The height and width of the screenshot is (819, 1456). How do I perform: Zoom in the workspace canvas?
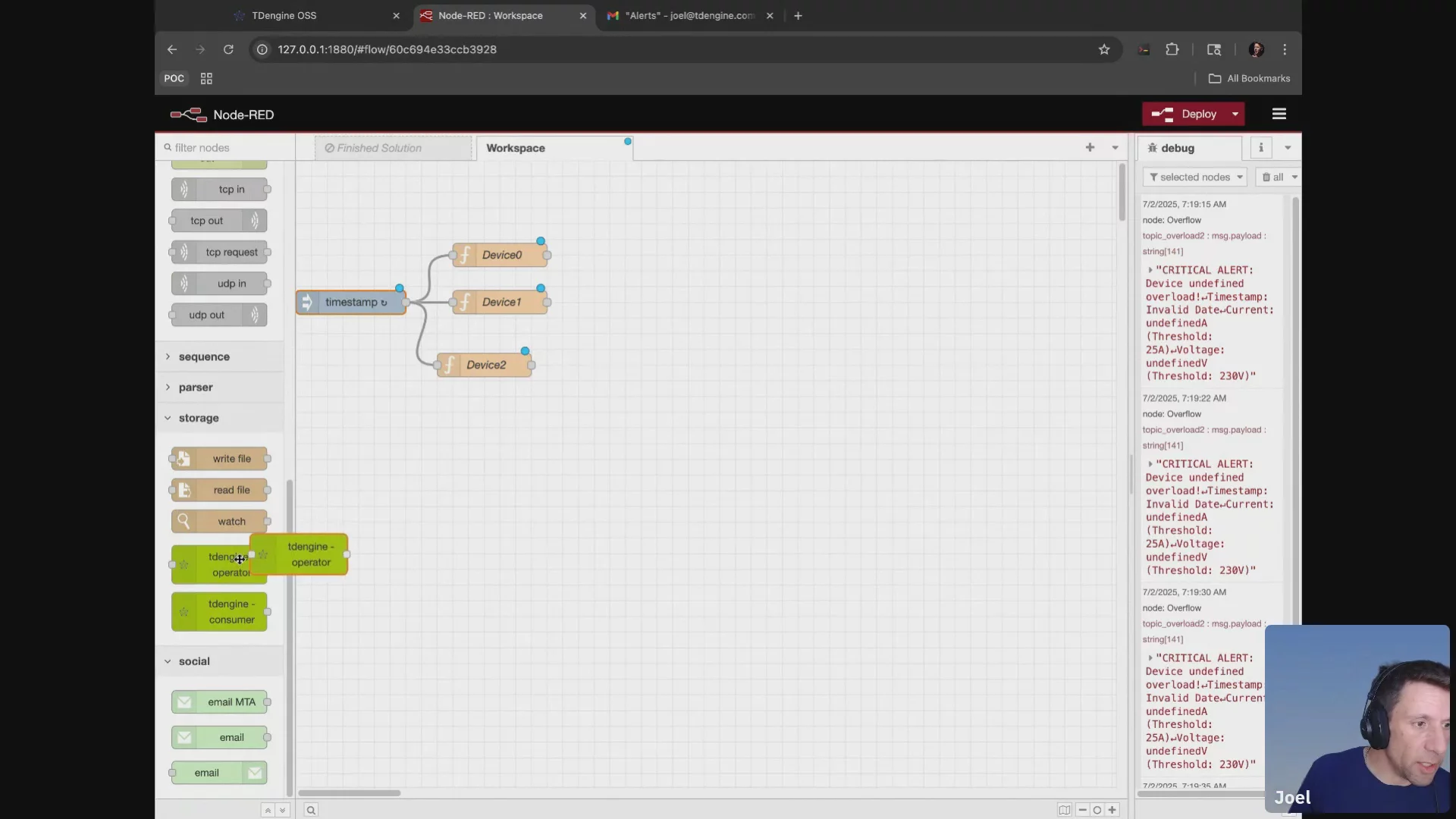(1112, 810)
